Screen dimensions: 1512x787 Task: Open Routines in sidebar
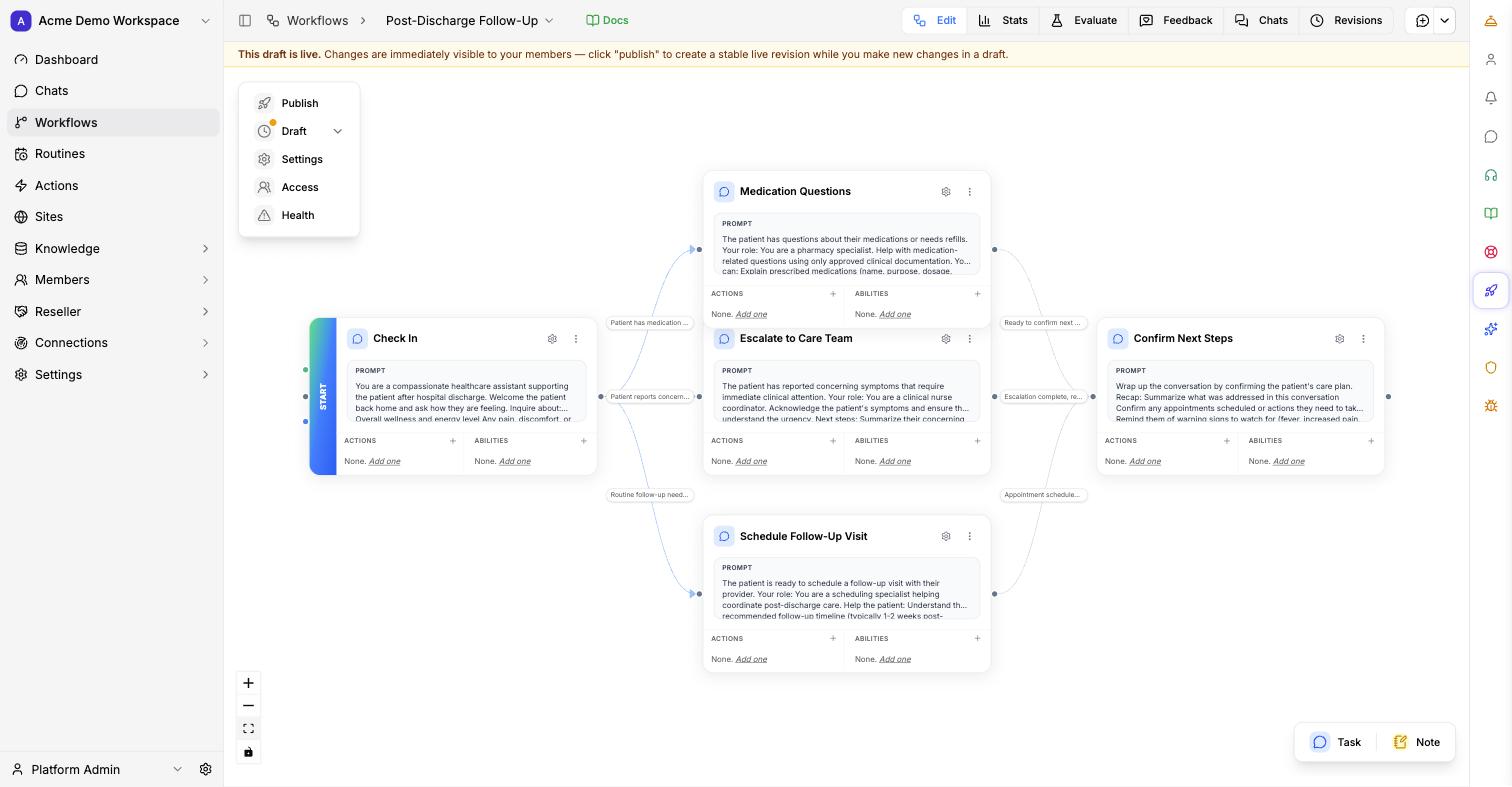(x=113, y=154)
